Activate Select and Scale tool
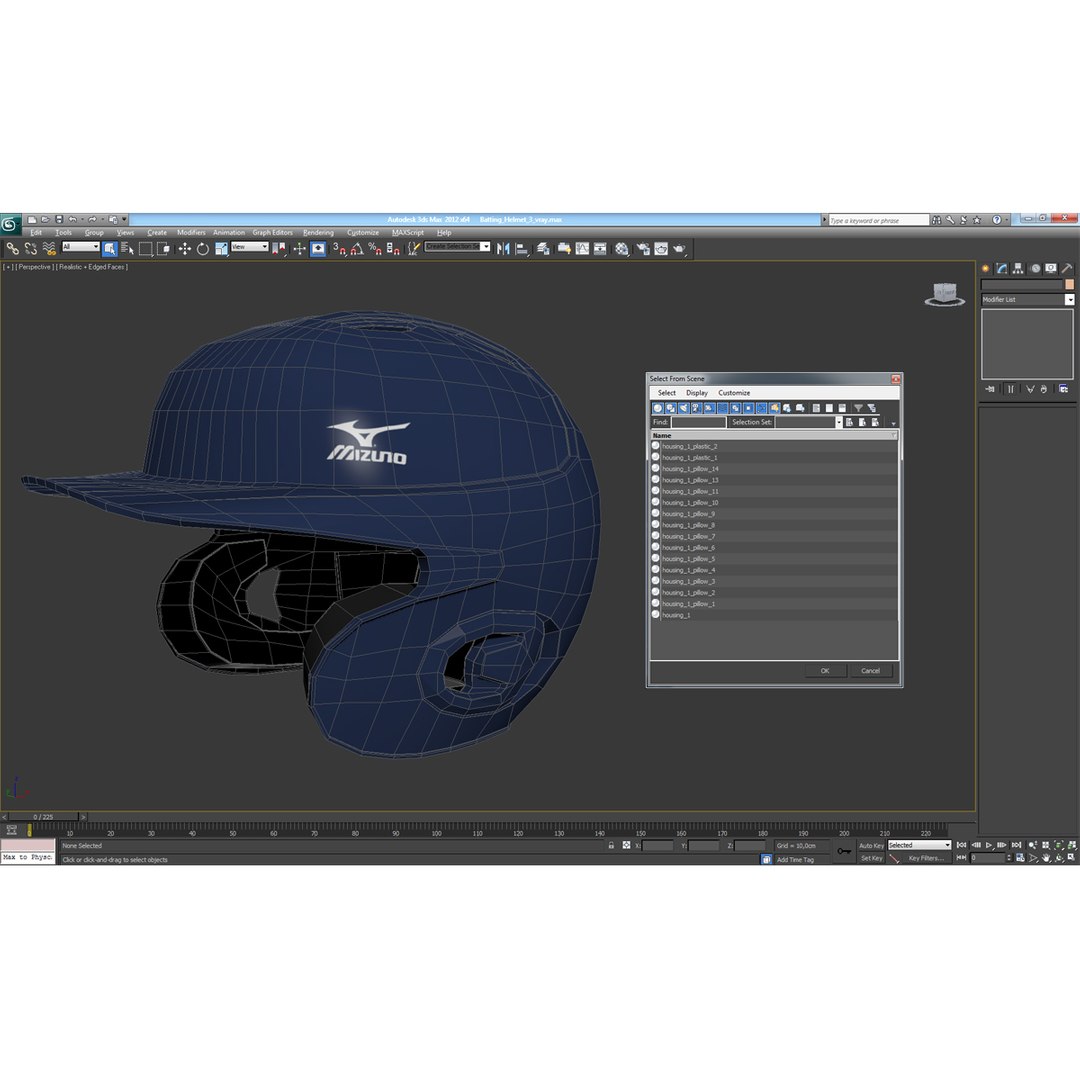This screenshot has width=1080, height=1080. [x=220, y=249]
